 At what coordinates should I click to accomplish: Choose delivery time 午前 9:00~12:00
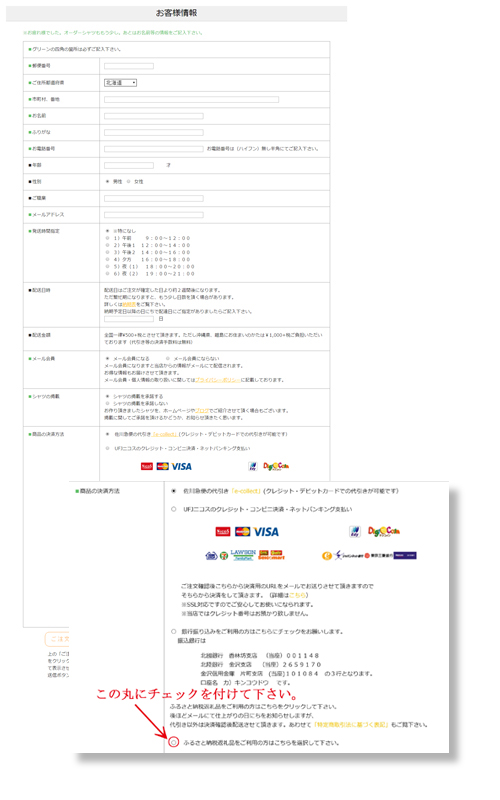pos(108,238)
